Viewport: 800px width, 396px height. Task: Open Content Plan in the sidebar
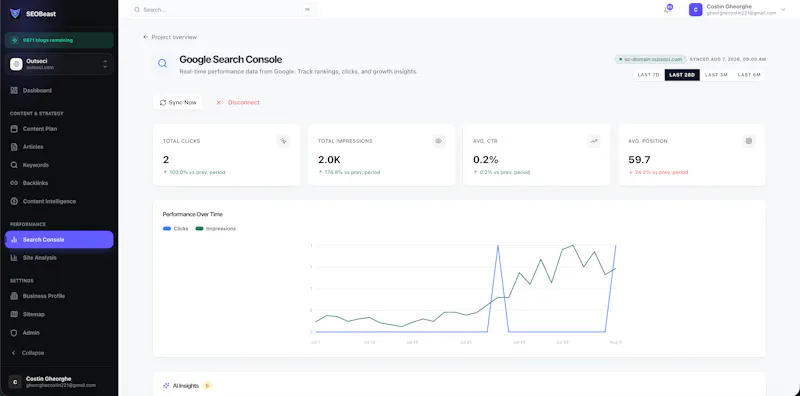(59, 129)
